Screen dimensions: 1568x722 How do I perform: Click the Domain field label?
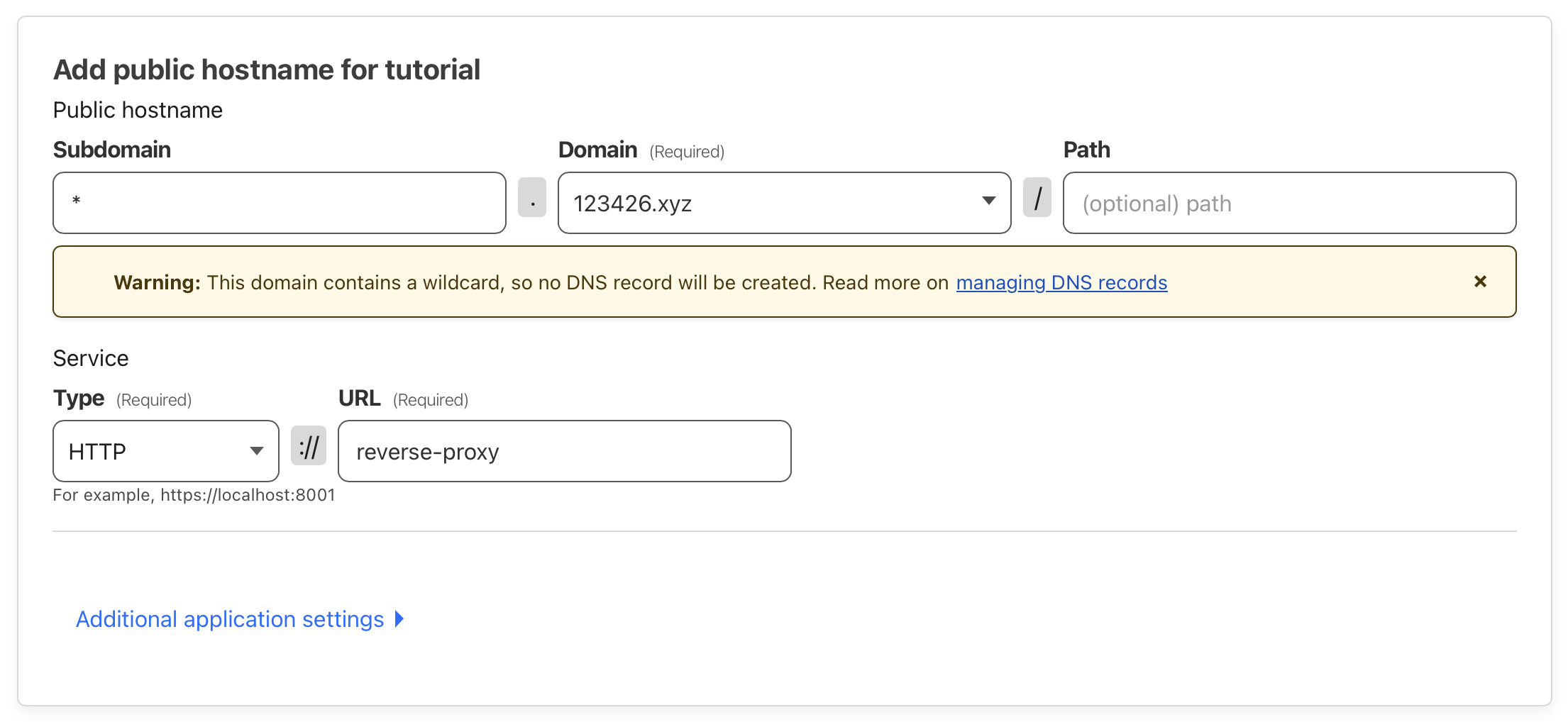click(597, 150)
